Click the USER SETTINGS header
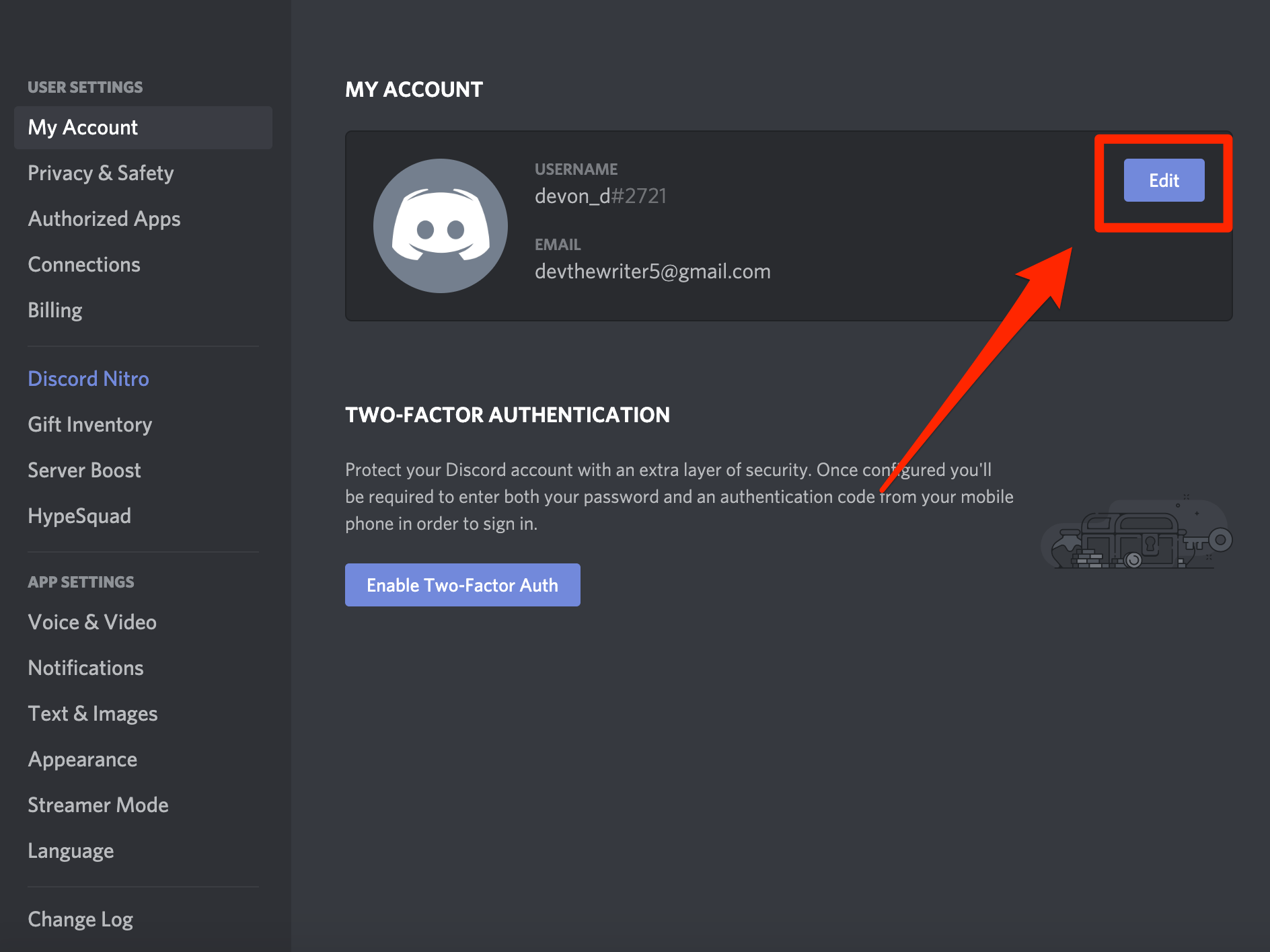The height and width of the screenshot is (952, 1270). (85, 87)
